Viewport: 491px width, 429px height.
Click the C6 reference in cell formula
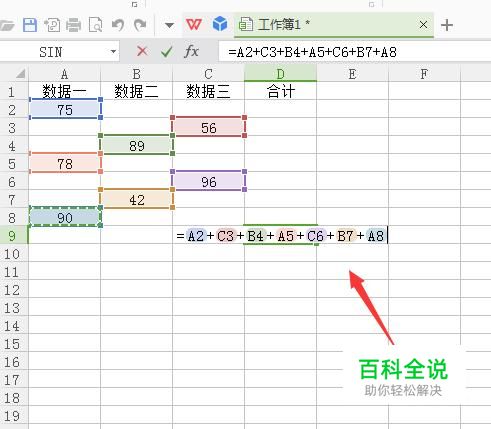pos(315,236)
